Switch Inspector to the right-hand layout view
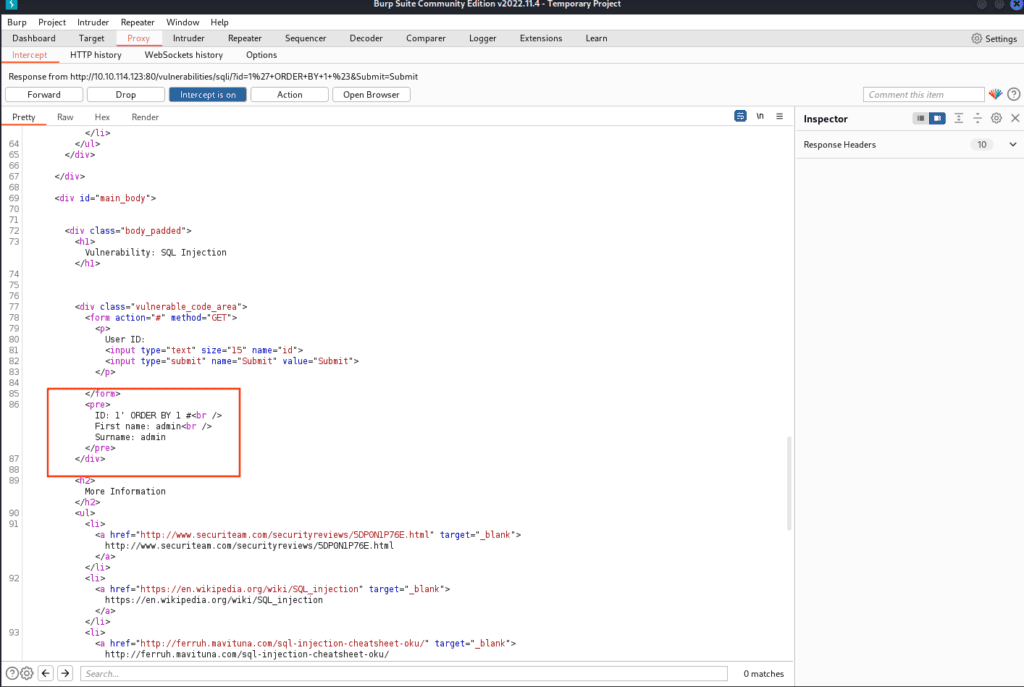Screen dimensions: 1024x687 coord(937,118)
